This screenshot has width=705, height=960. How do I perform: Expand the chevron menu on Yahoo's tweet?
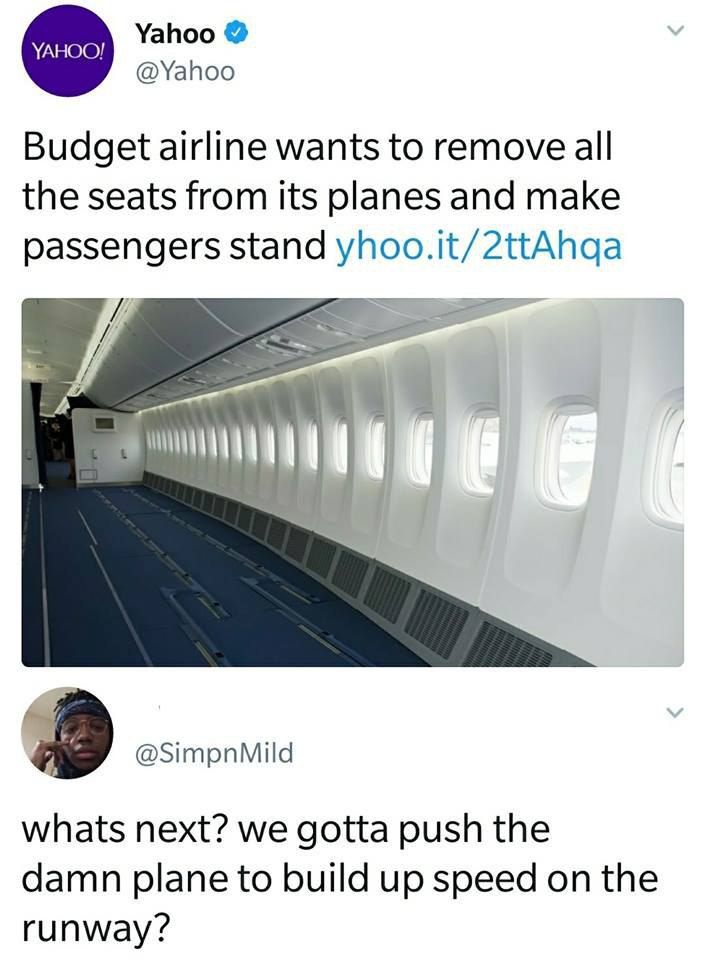(674, 30)
